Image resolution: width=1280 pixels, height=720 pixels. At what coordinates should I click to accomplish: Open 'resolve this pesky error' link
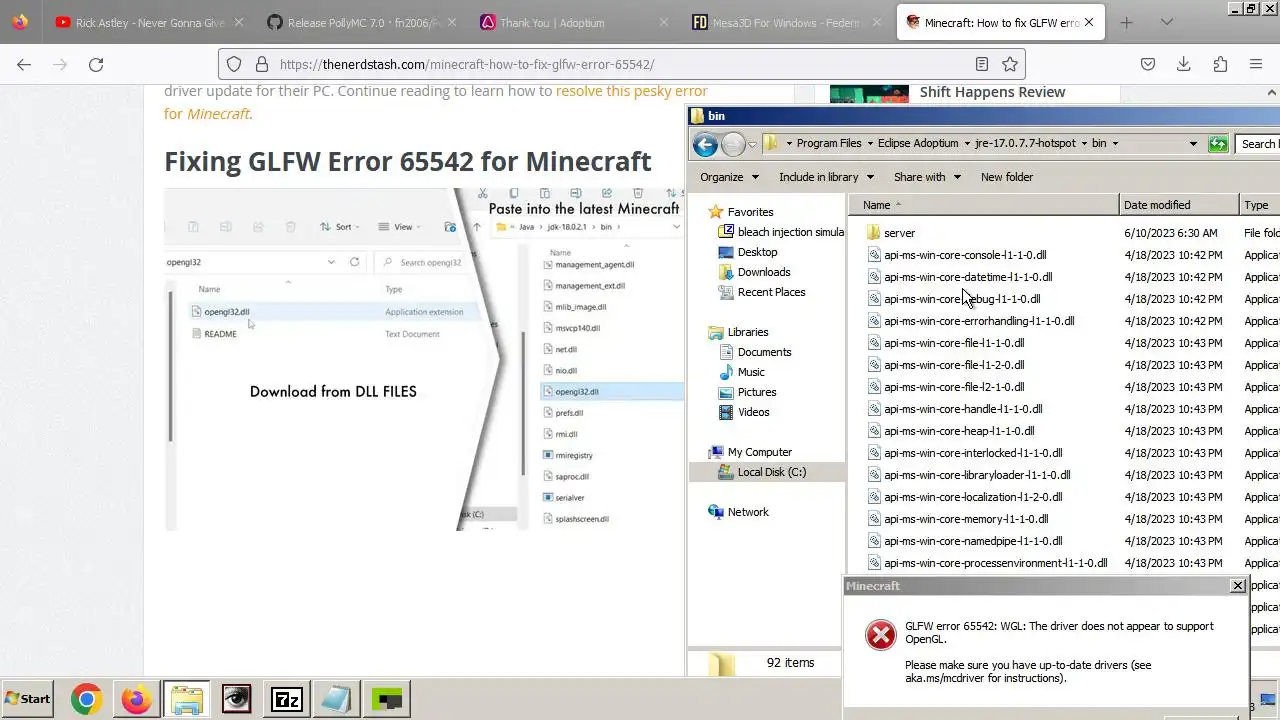632,90
